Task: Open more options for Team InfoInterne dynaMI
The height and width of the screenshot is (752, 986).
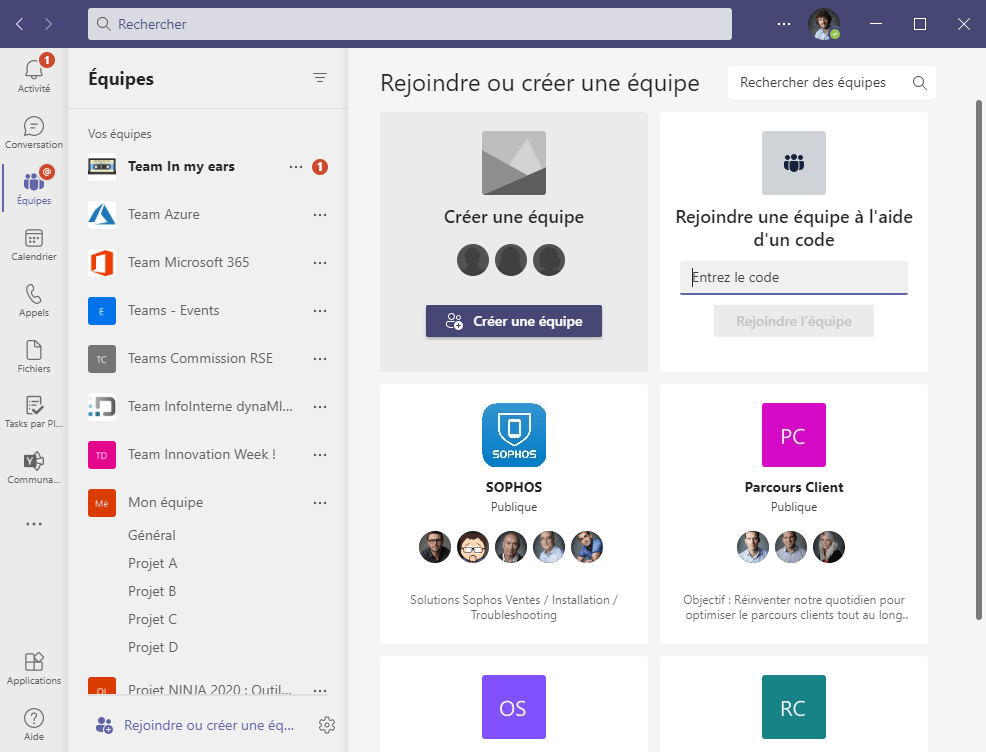Action: click(320, 407)
